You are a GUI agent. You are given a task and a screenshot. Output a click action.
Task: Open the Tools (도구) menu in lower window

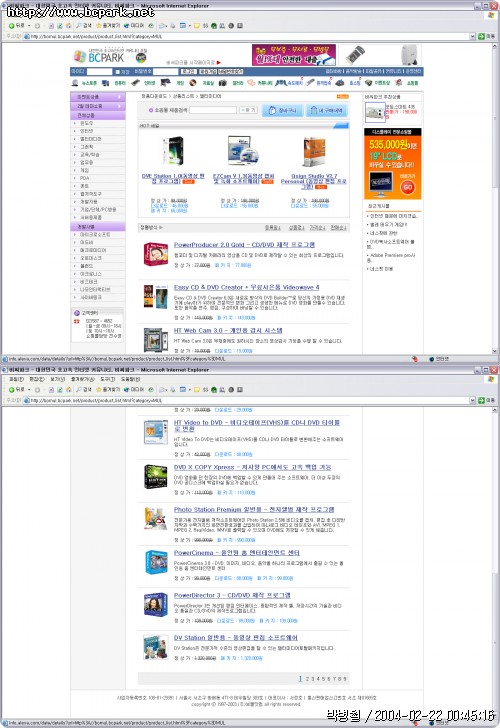point(107,379)
